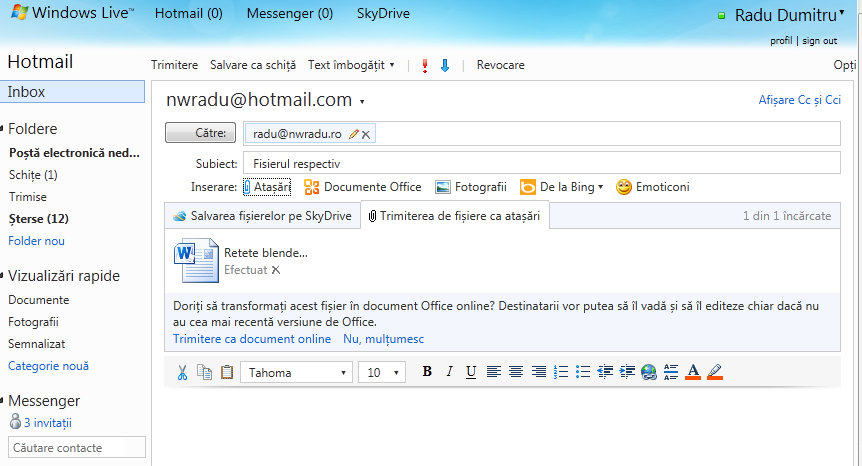Open Șterse (12) deleted folder
This screenshot has height=466, width=862.
[38, 219]
